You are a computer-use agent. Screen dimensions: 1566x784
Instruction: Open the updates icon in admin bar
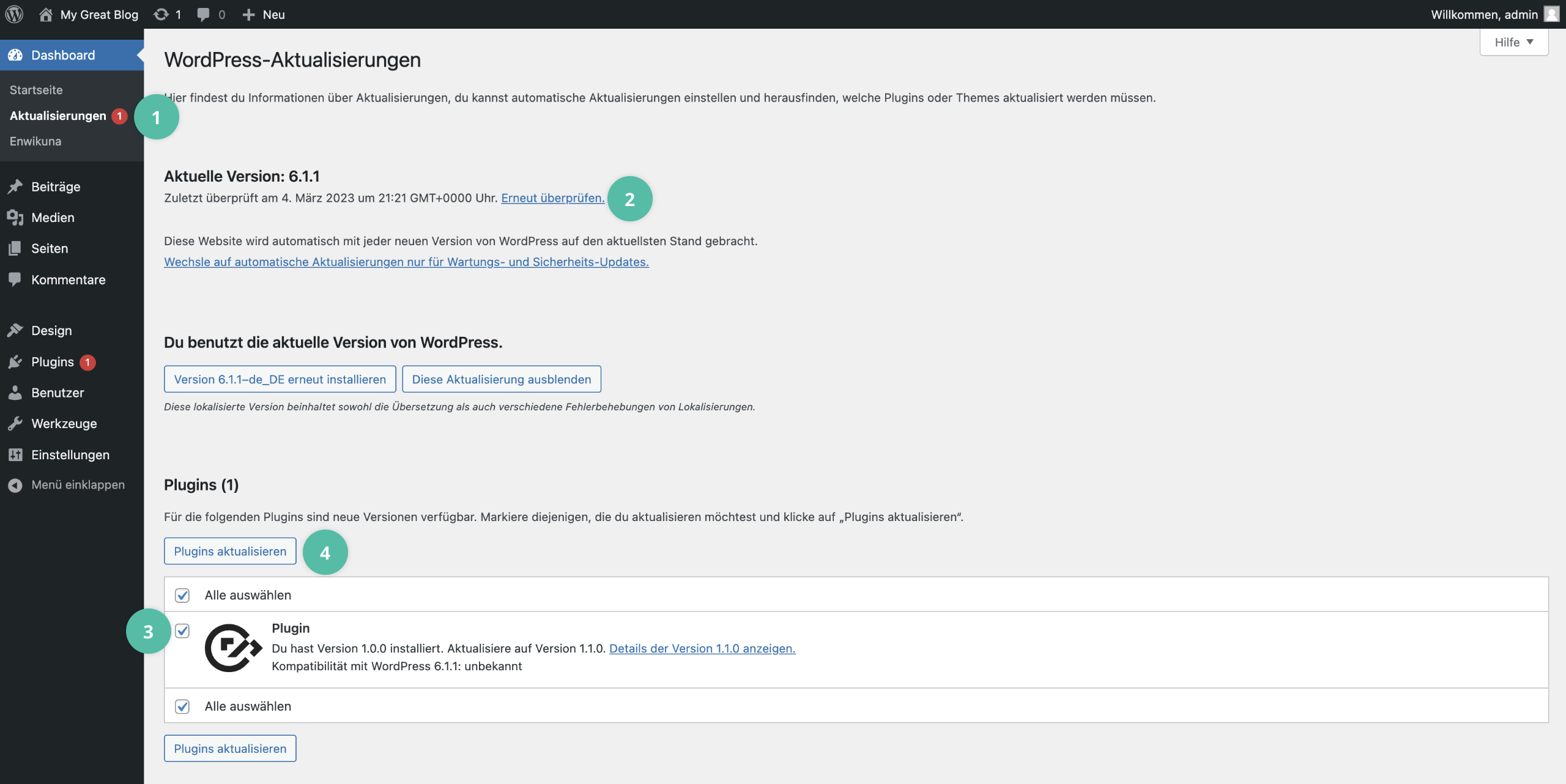coord(161,14)
